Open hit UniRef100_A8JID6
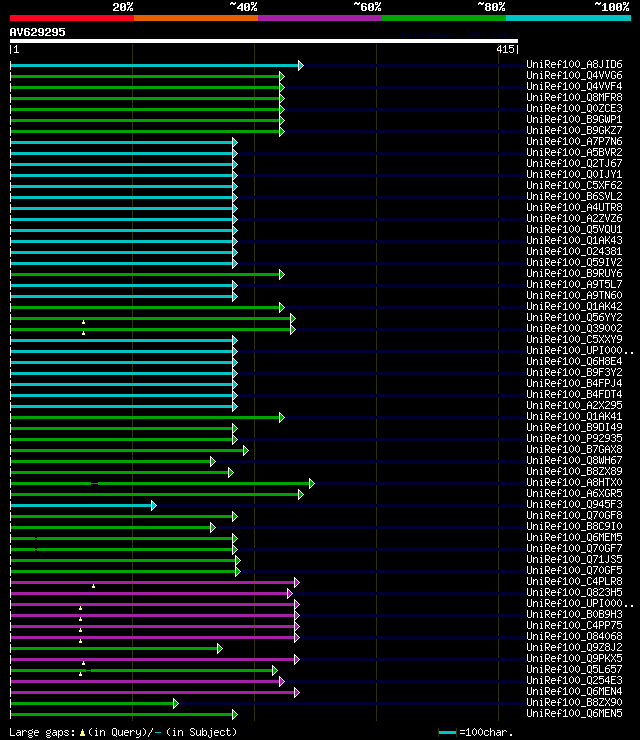Screen dimensions: 640x740 tap(574, 64)
